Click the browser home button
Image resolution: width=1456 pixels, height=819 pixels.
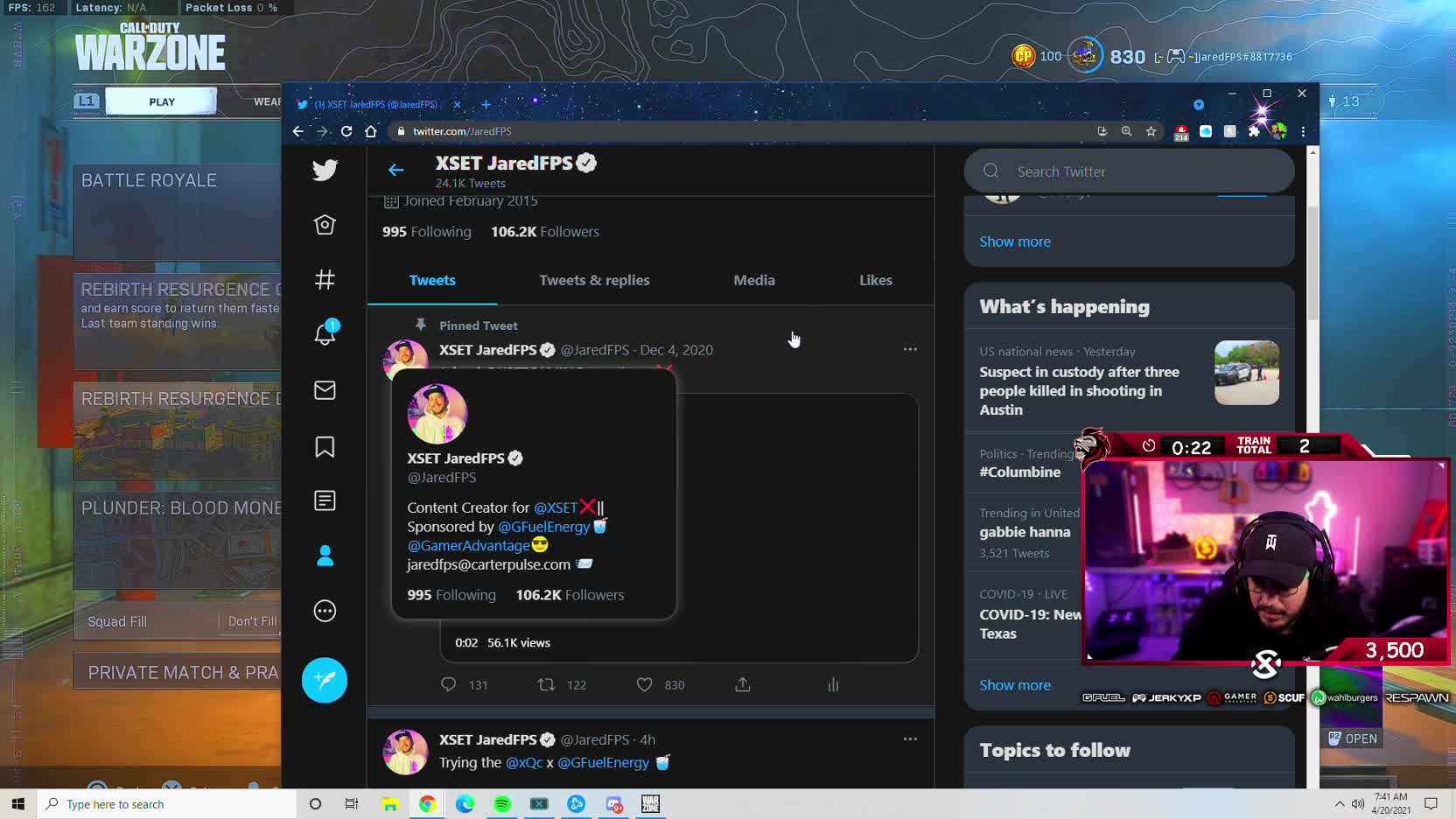coord(371,131)
